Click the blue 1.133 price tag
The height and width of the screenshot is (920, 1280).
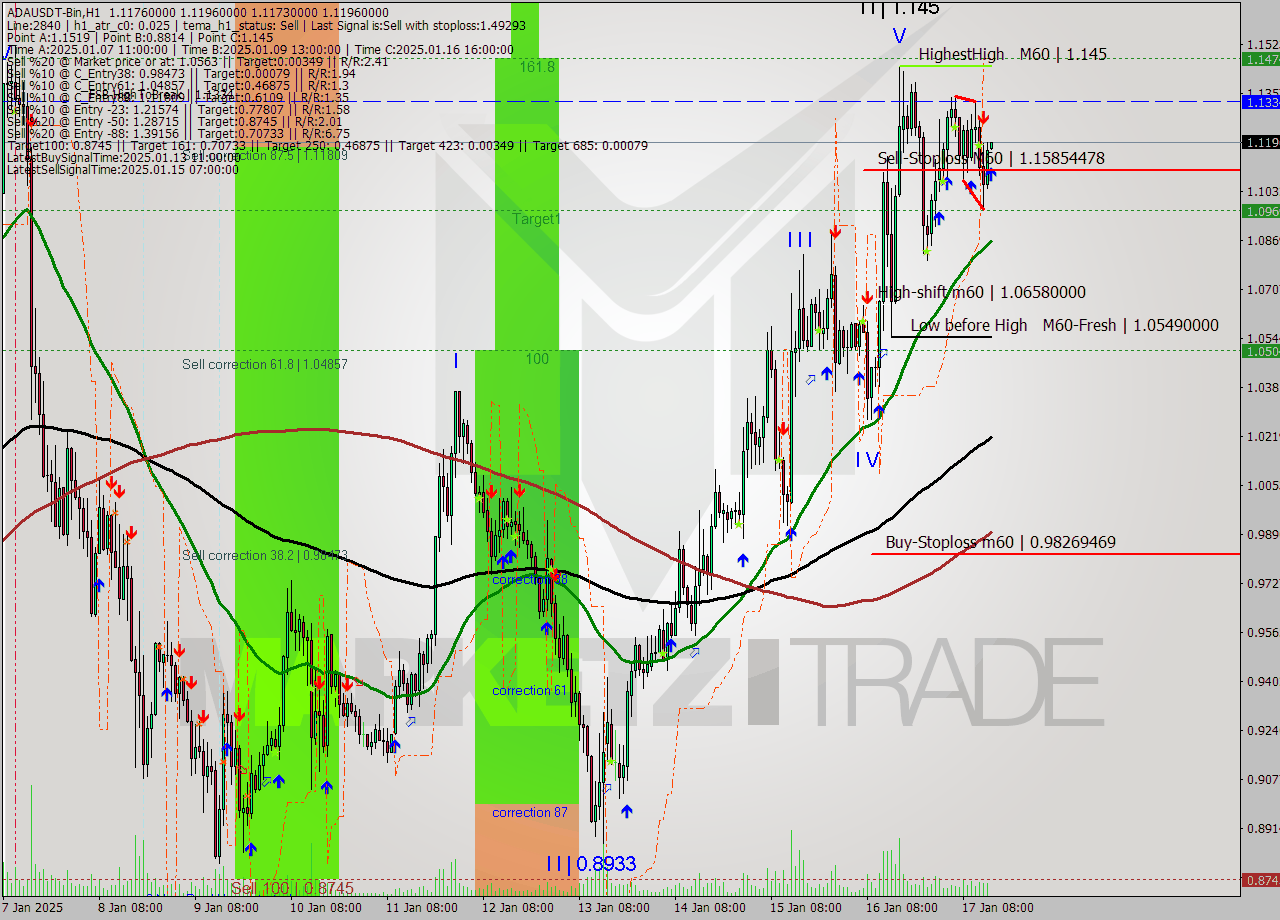click(x=1260, y=101)
